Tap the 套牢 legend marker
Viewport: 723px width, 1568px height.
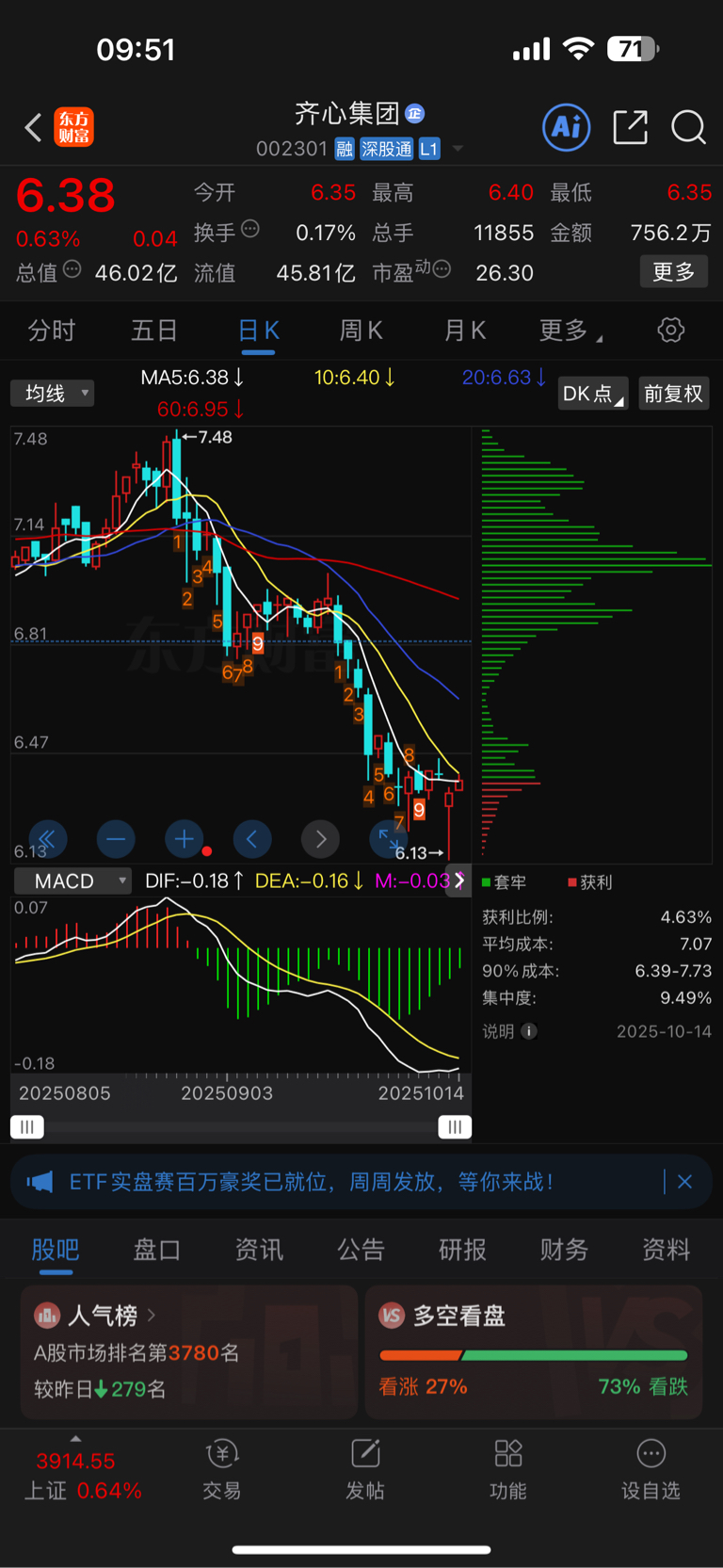tap(487, 881)
